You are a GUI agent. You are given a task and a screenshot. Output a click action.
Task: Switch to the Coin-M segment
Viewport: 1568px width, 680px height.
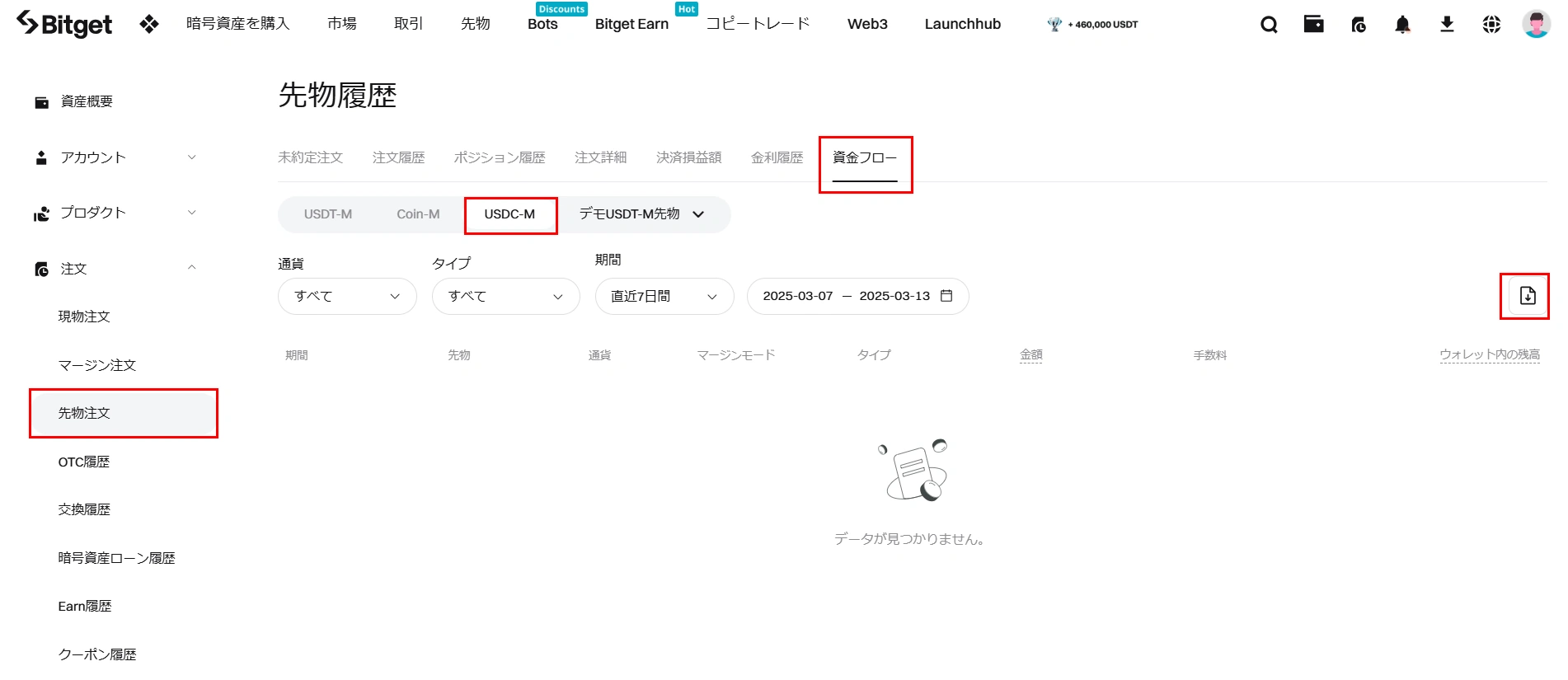[x=418, y=214]
